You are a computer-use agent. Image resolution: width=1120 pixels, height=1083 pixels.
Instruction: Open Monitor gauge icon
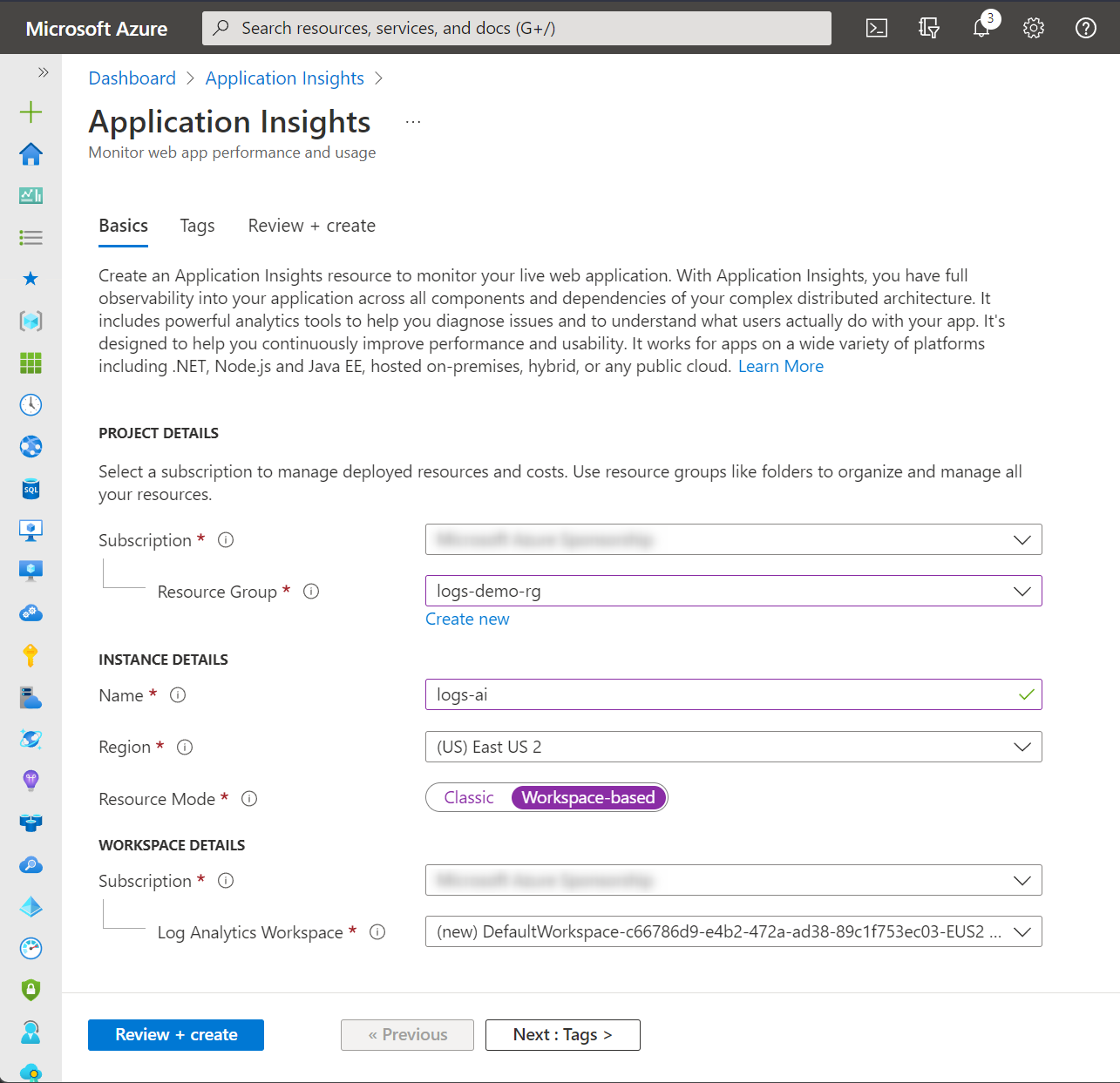[x=31, y=948]
